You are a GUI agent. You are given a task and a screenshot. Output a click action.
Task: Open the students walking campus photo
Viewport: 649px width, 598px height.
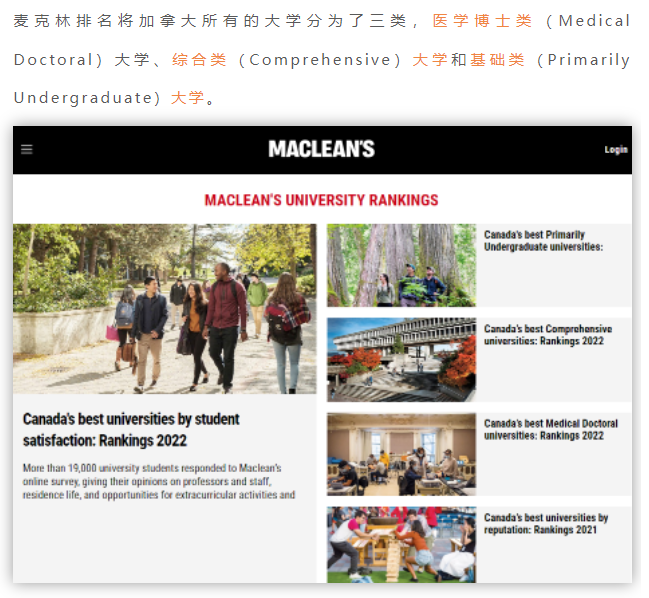[164, 309]
